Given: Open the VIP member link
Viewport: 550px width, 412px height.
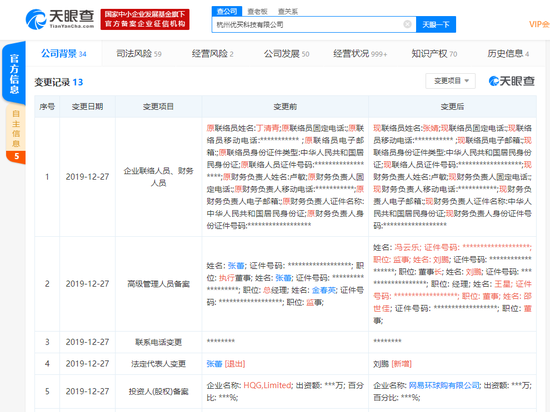Looking at the screenshot, I should 539,24.
